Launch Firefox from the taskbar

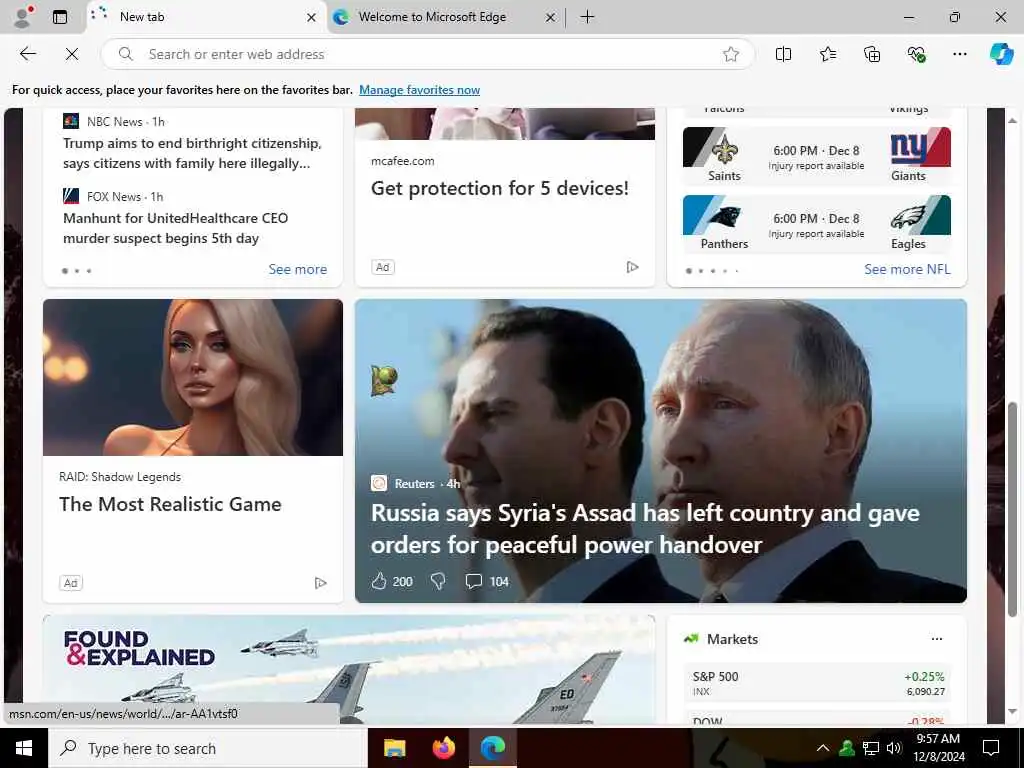click(443, 748)
